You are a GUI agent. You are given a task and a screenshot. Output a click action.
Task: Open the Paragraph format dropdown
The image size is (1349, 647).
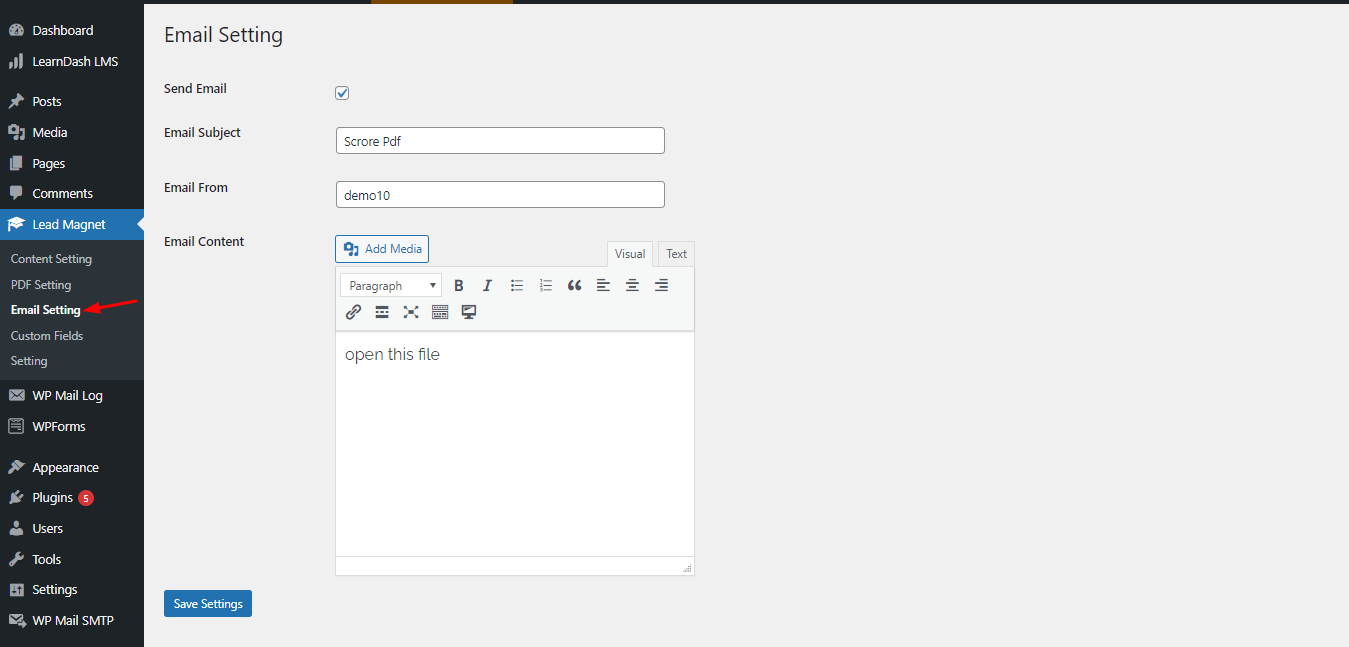click(x=391, y=285)
